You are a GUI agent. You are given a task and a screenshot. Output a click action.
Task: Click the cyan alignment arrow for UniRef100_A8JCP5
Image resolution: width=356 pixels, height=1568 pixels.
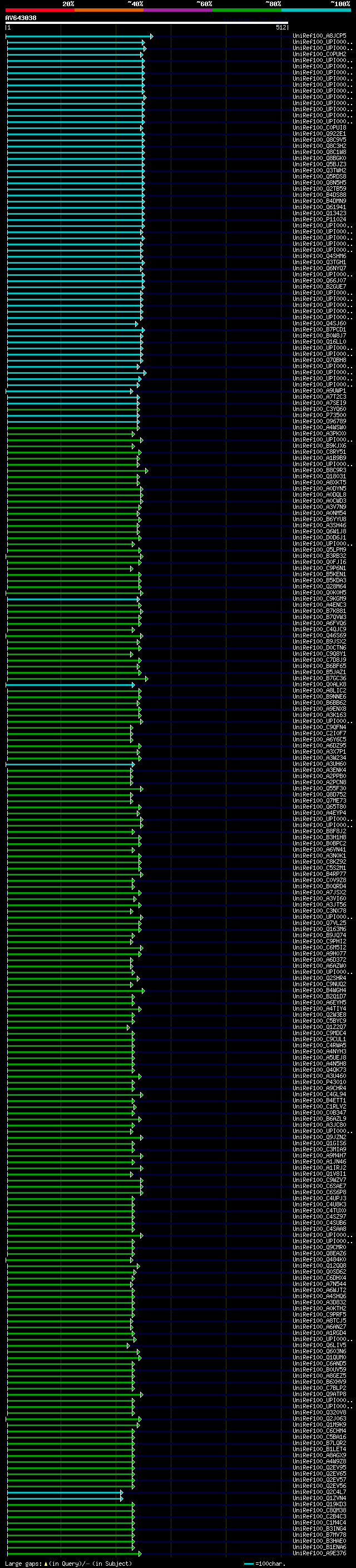point(79,36)
